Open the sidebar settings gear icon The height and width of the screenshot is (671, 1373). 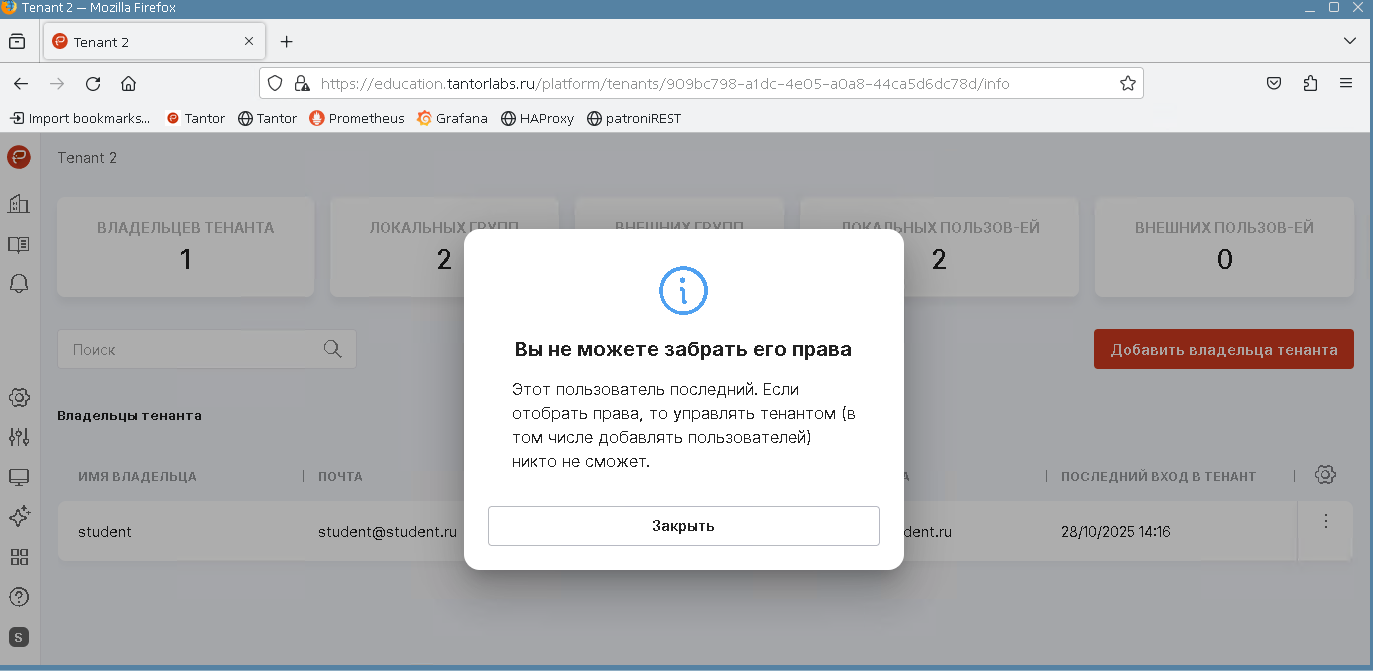pyautogui.click(x=19, y=397)
